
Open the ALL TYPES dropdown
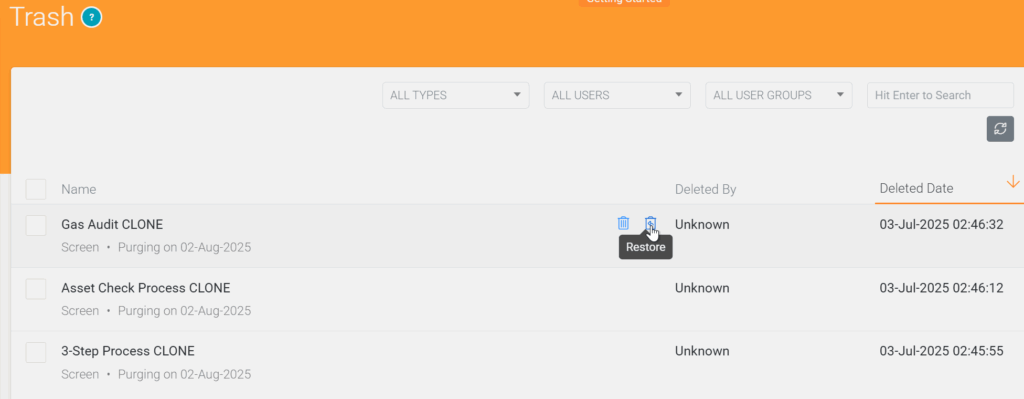pos(456,95)
